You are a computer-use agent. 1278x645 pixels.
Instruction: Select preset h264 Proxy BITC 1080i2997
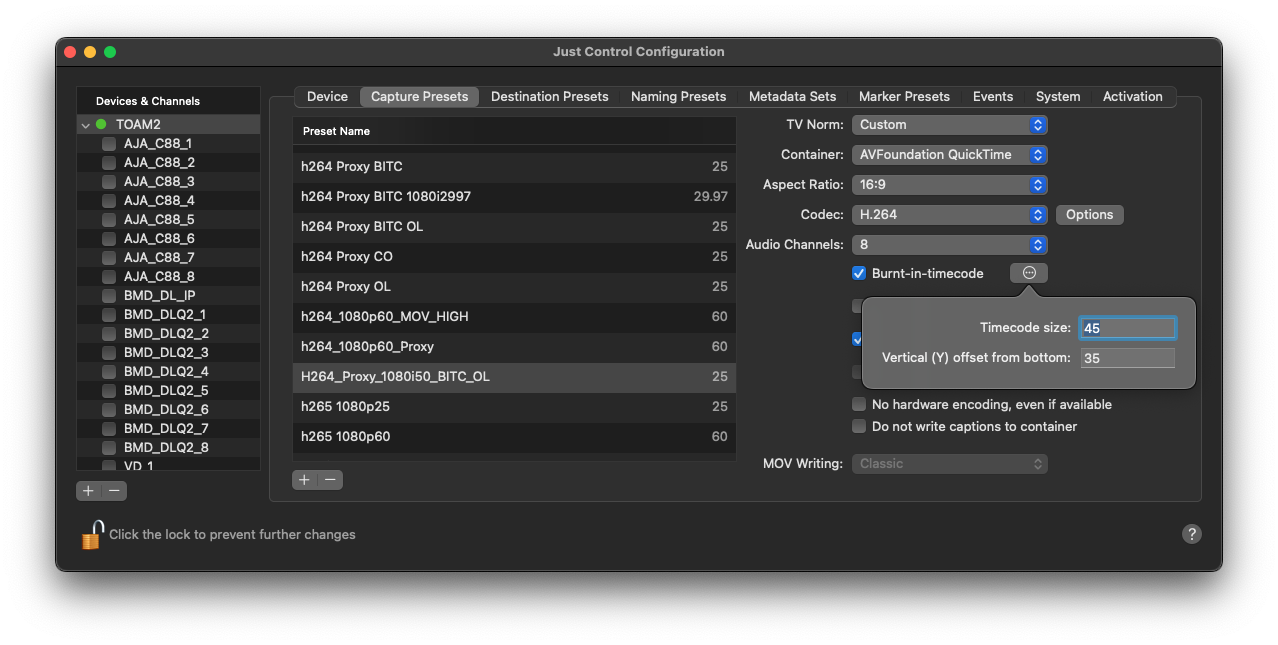click(x=514, y=197)
